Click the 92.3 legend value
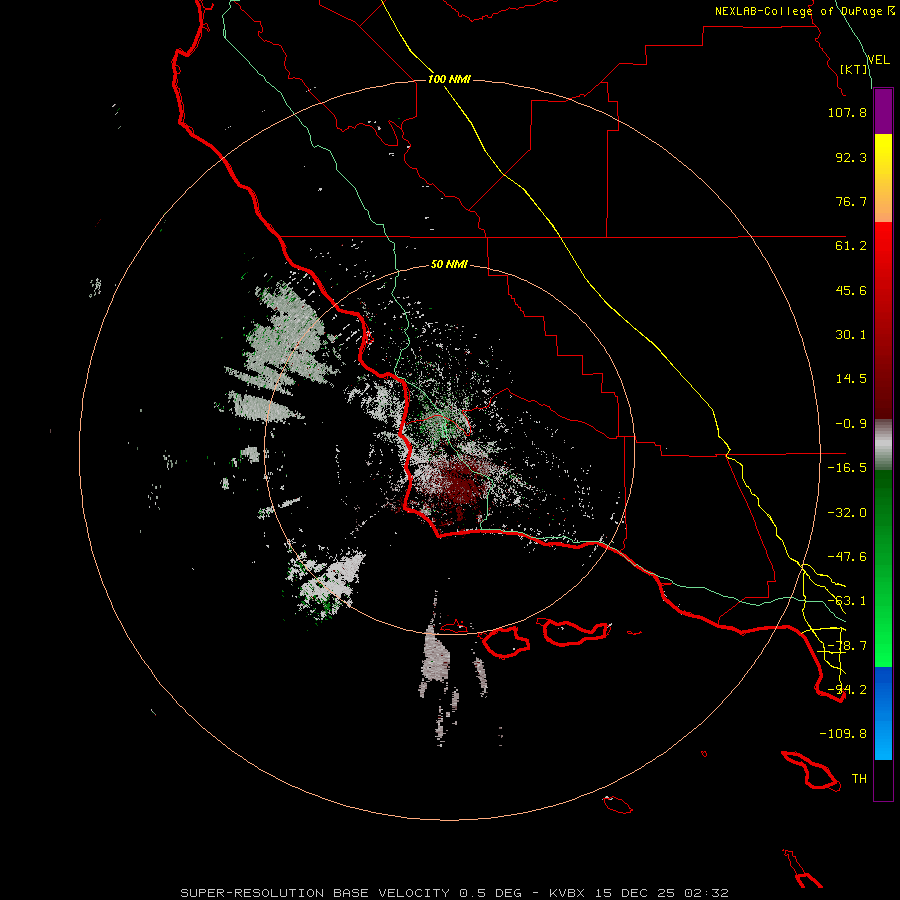900x900 pixels. (851, 157)
